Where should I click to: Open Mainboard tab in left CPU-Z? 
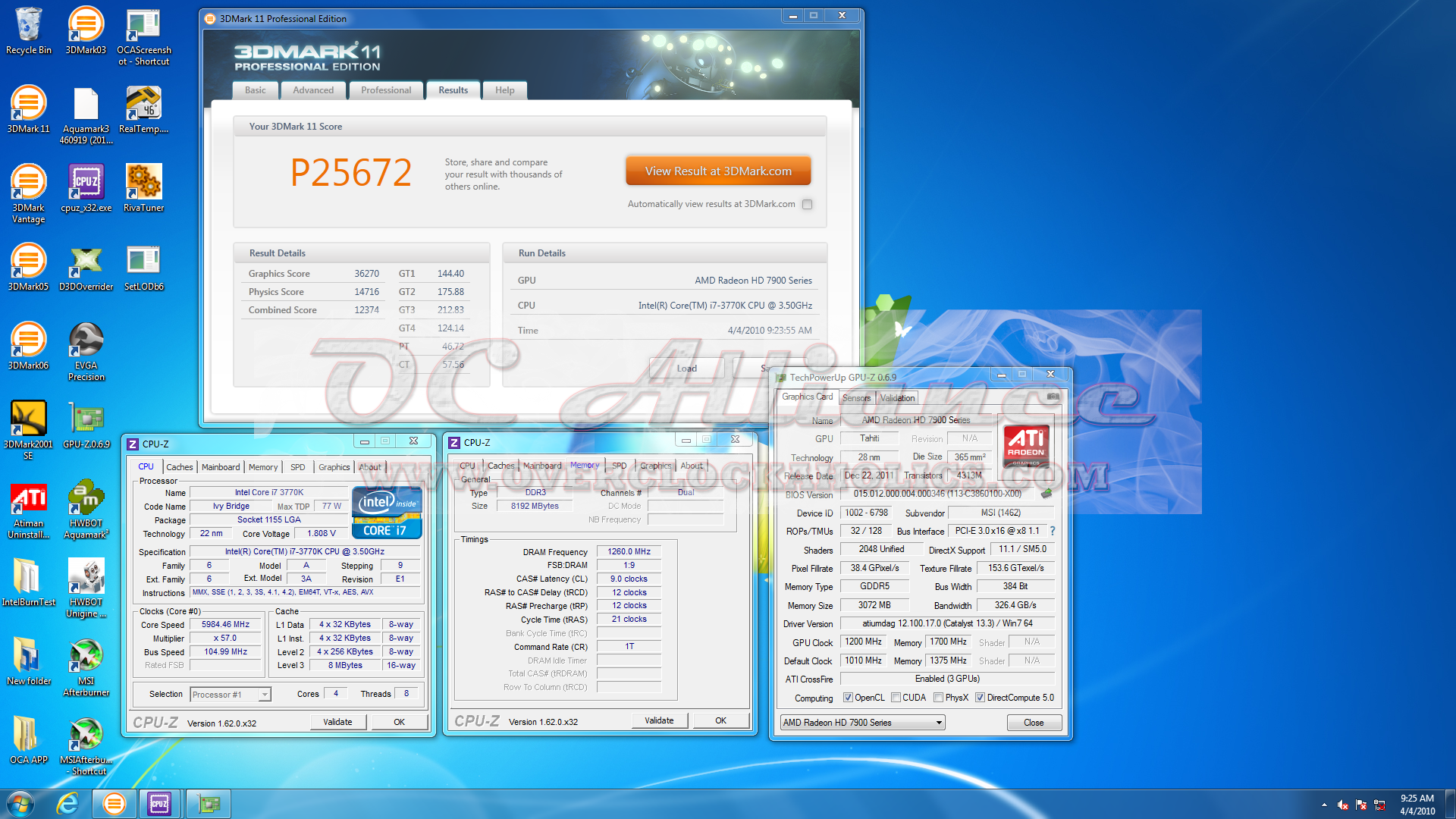221,467
